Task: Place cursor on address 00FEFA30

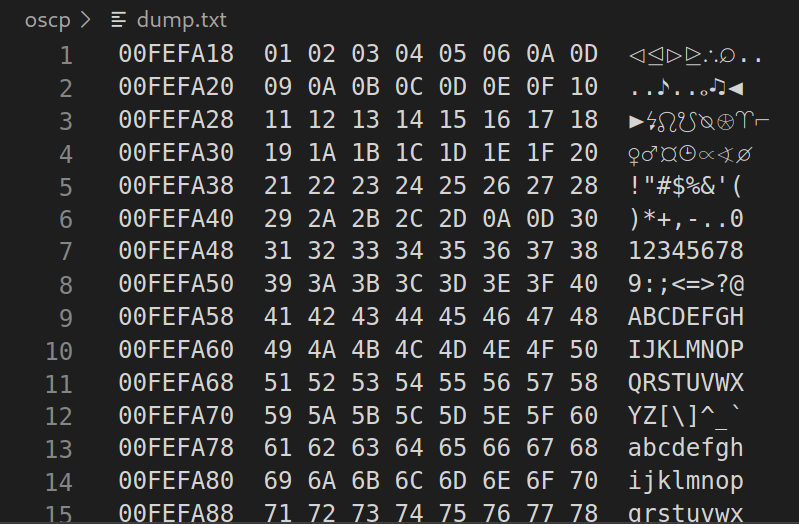Action: [x=176, y=154]
